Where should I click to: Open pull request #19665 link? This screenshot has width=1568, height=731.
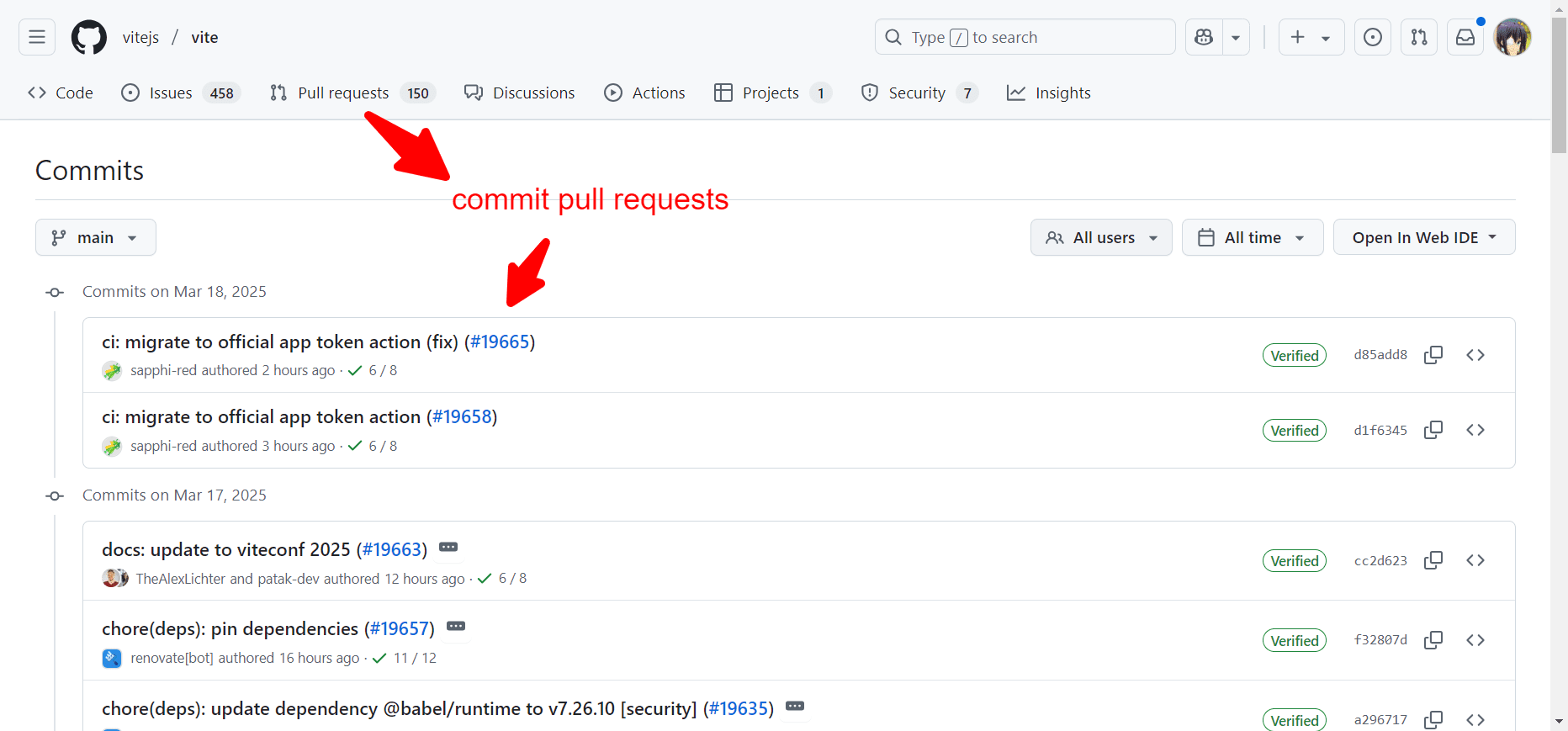pyautogui.click(x=500, y=342)
